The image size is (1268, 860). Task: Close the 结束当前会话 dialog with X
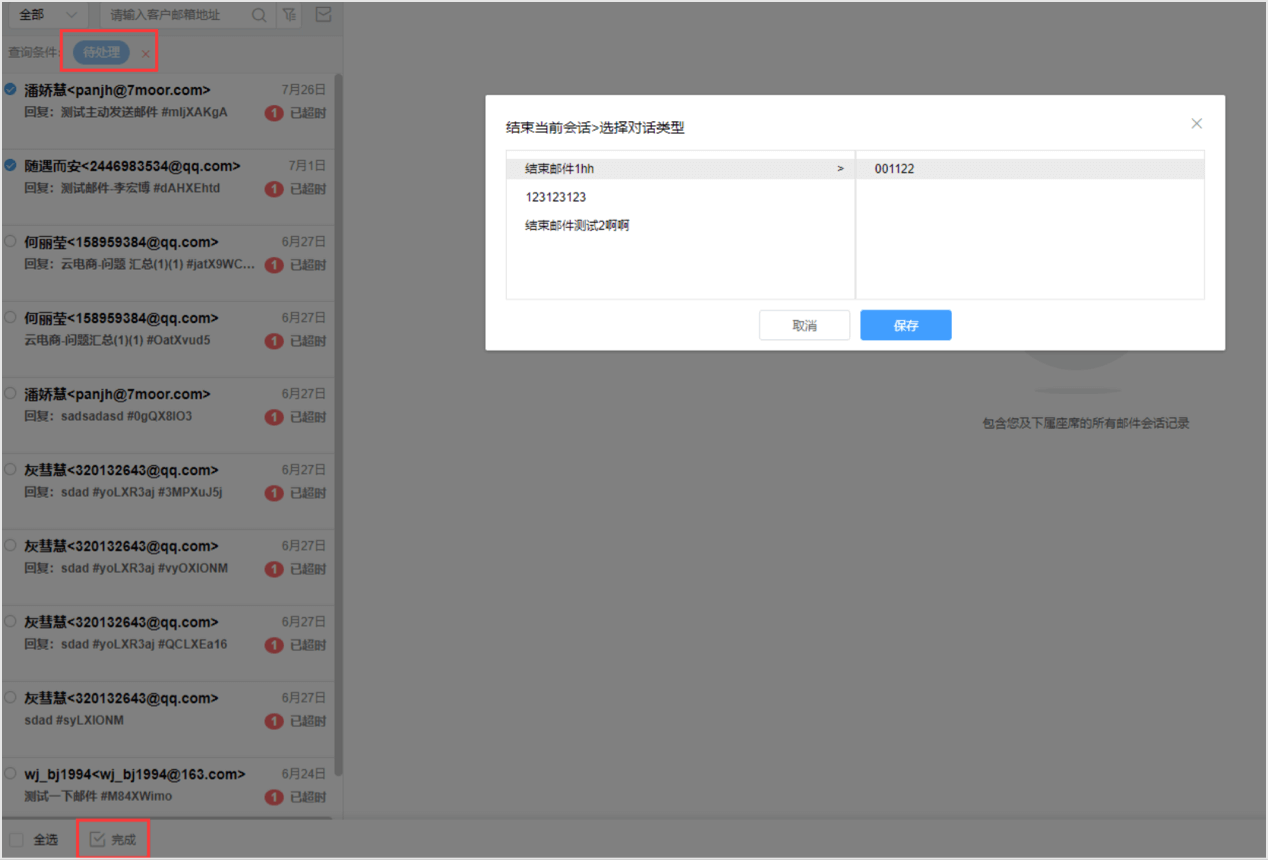pyautogui.click(x=1196, y=124)
